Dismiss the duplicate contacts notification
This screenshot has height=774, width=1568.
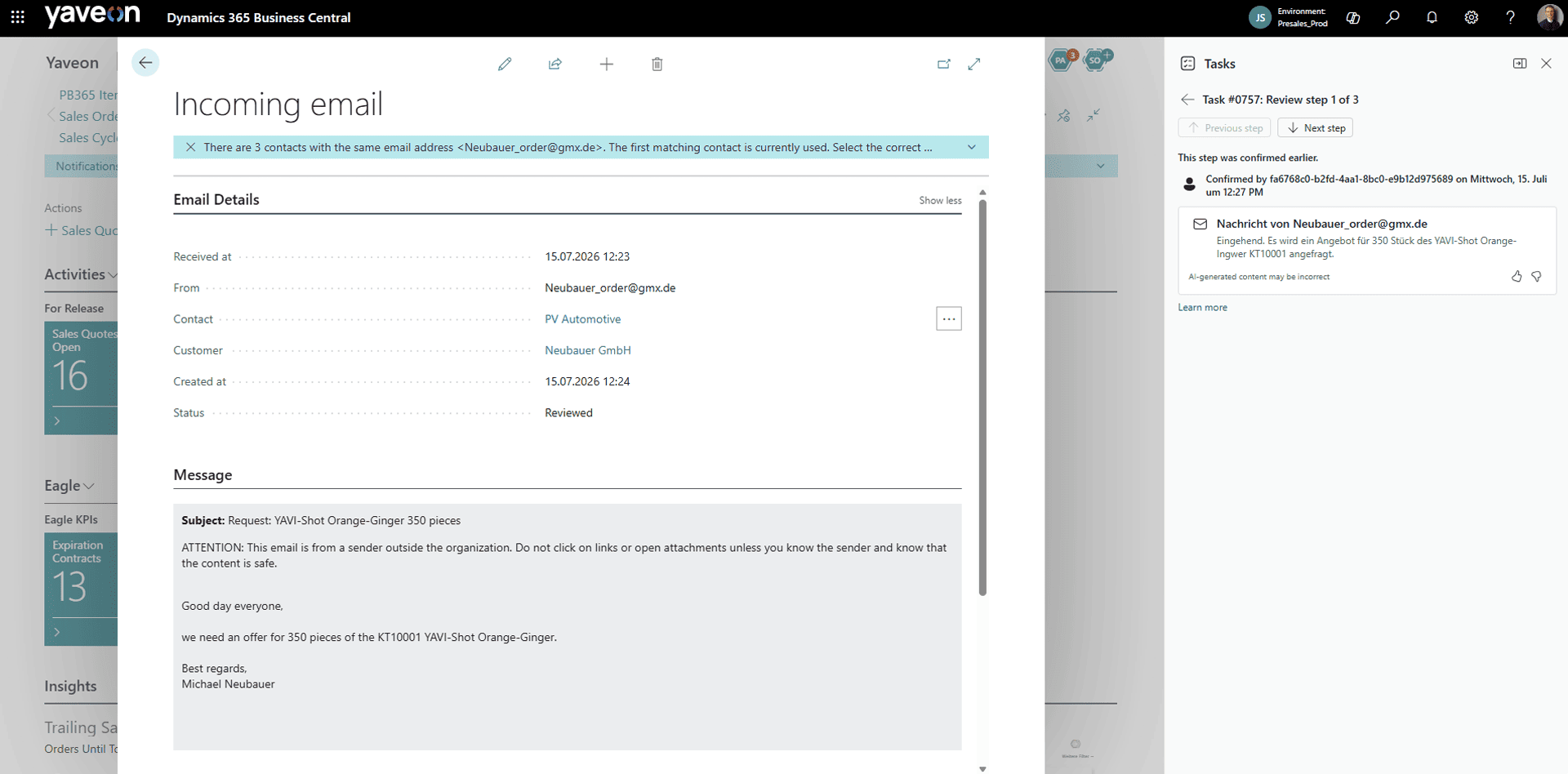[190, 147]
